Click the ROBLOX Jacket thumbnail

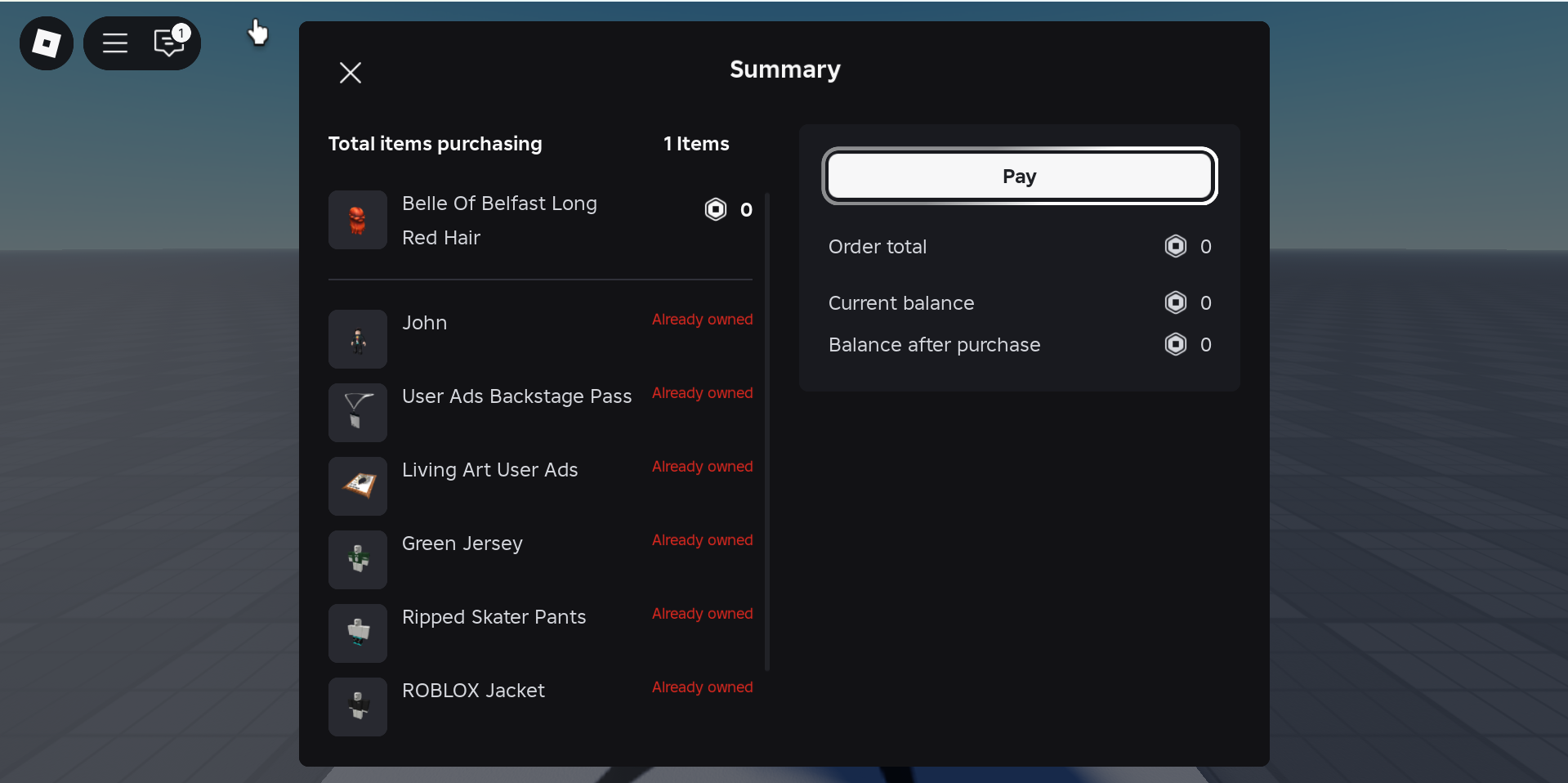click(x=357, y=706)
